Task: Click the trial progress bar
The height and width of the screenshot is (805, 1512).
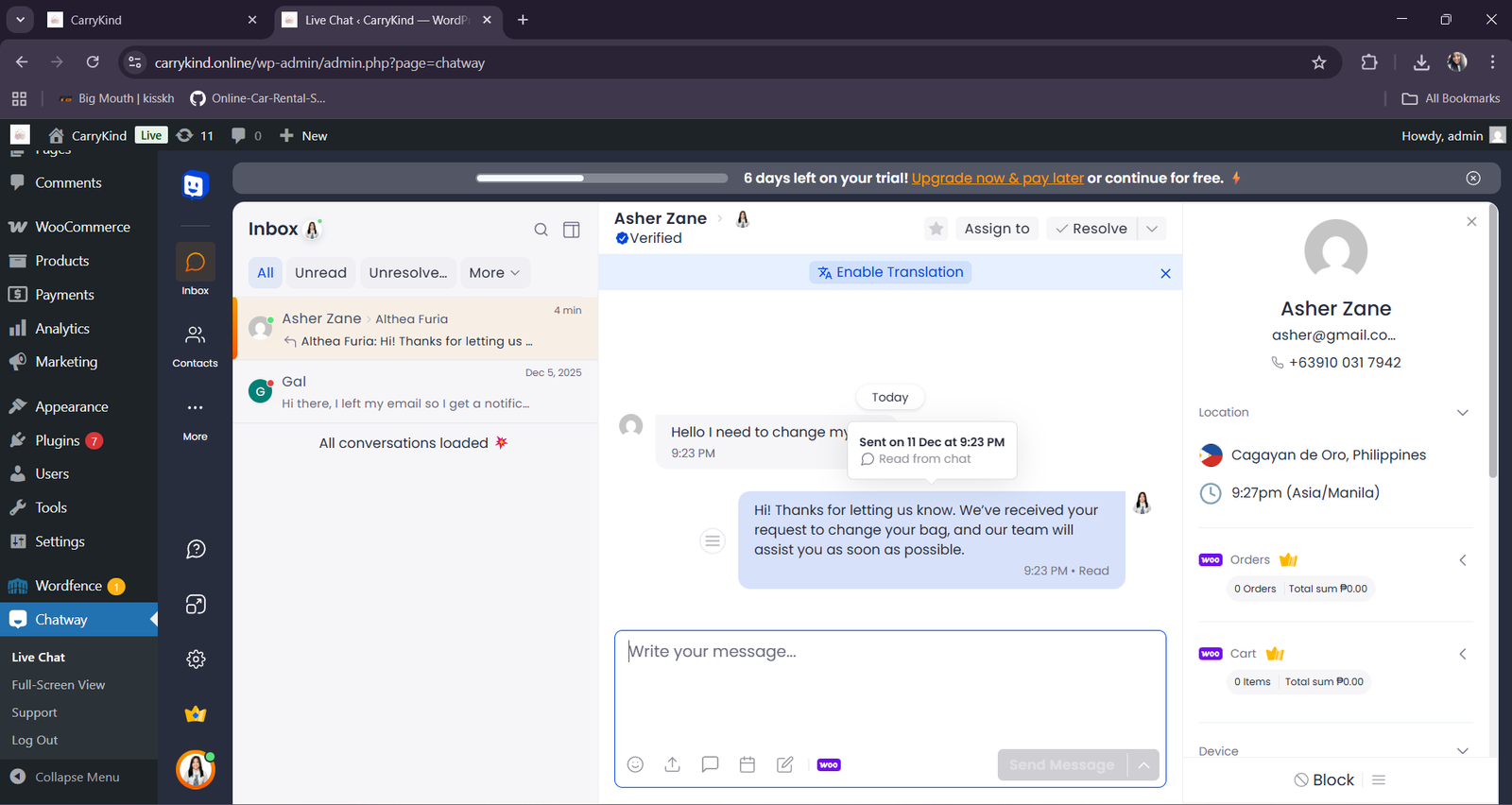Action: [x=602, y=178]
